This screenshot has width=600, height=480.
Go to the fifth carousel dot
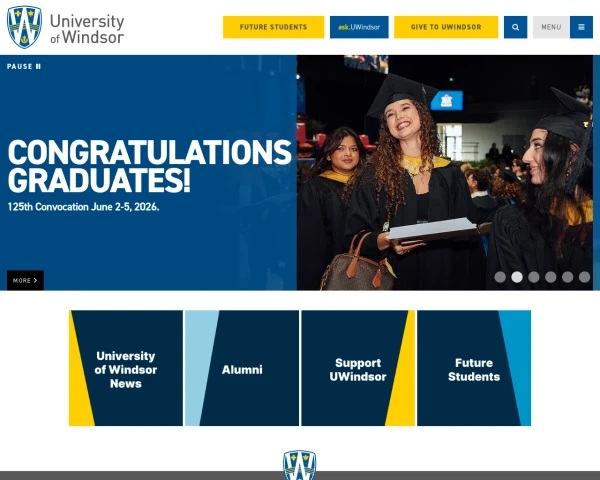[567, 277]
